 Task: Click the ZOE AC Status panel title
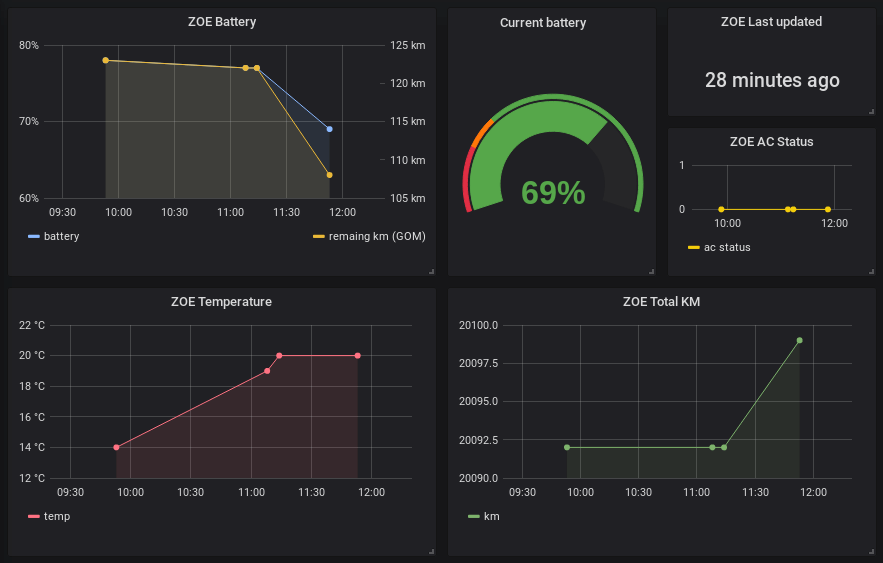point(771,142)
